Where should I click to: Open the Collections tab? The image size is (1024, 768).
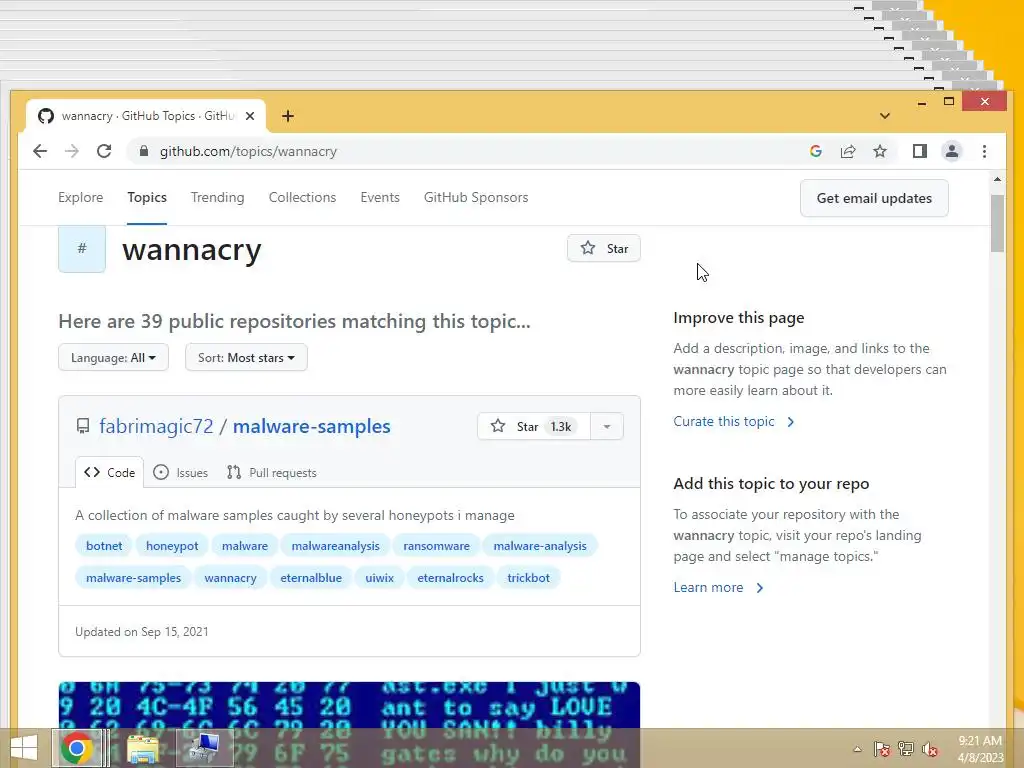302,197
